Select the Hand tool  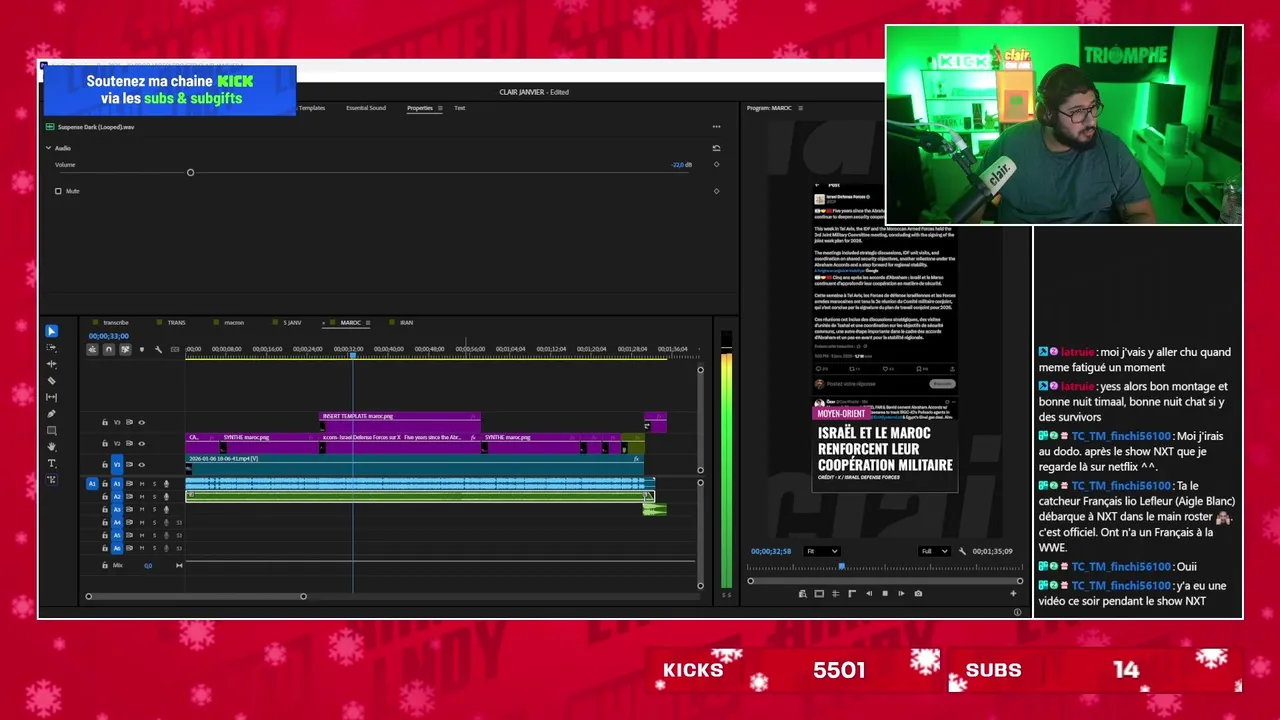tap(51, 447)
